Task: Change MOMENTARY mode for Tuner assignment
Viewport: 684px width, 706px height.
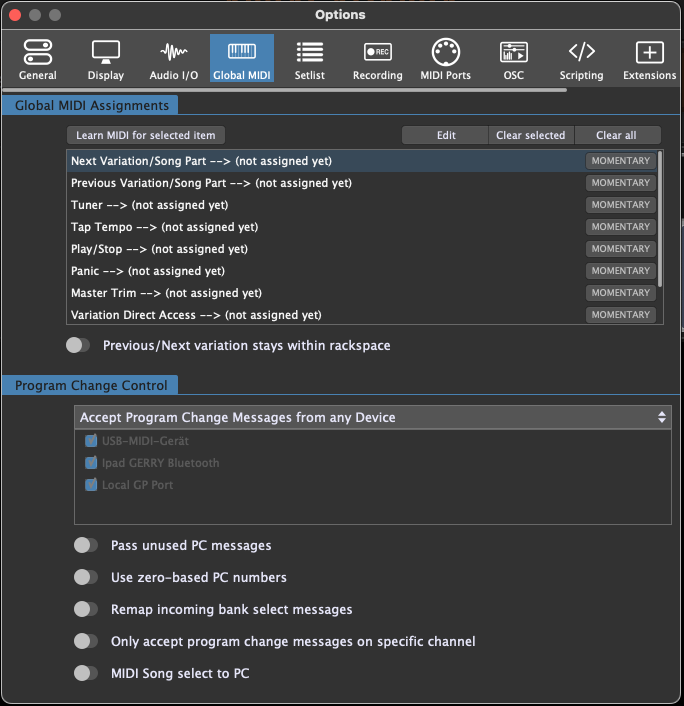Action: [620, 205]
